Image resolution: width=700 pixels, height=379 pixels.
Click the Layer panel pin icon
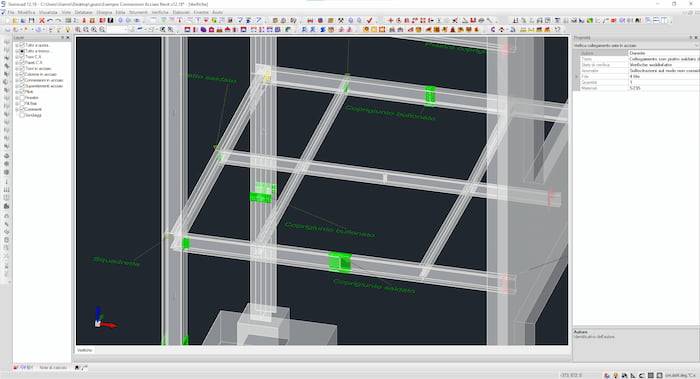point(62,37)
